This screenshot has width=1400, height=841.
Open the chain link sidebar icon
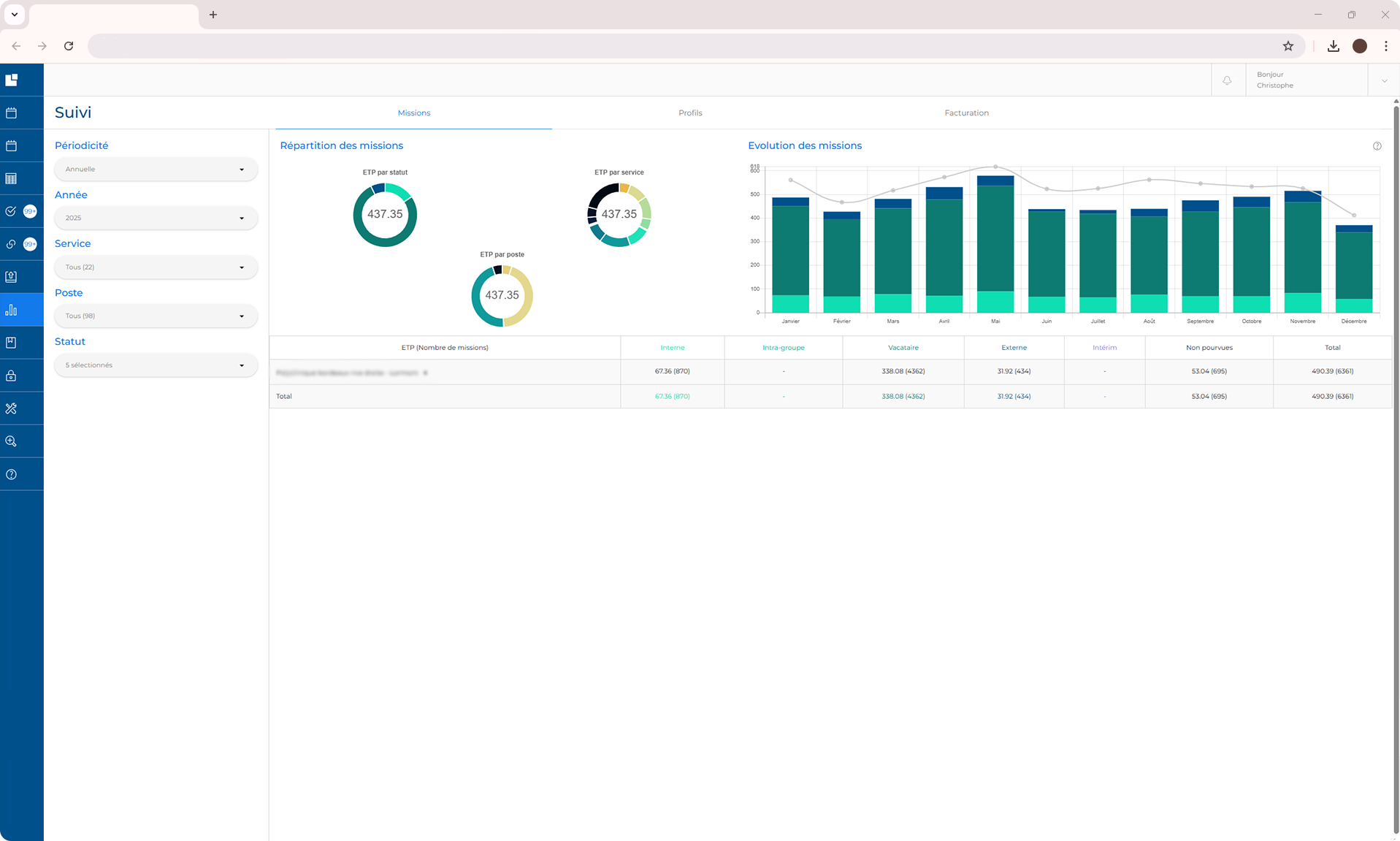point(11,245)
